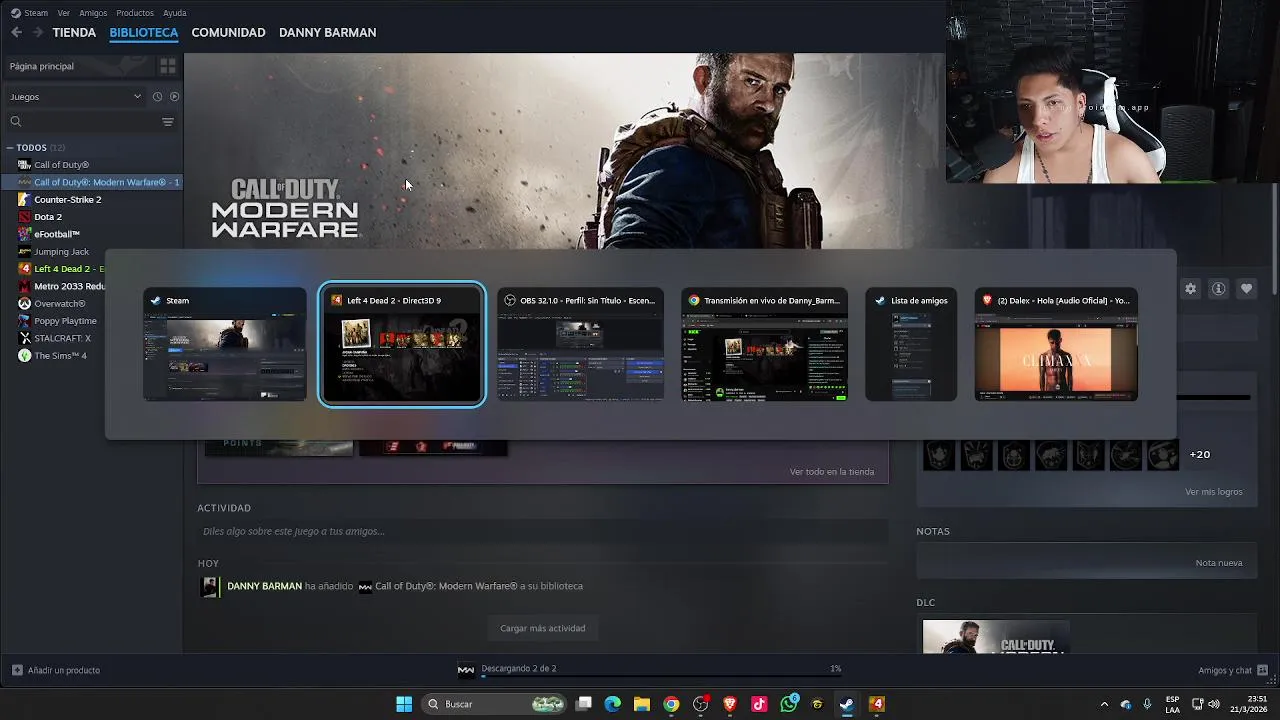Open the Ayuda menu
The width and height of the screenshot is (1280, 720).
coord(175,13)
